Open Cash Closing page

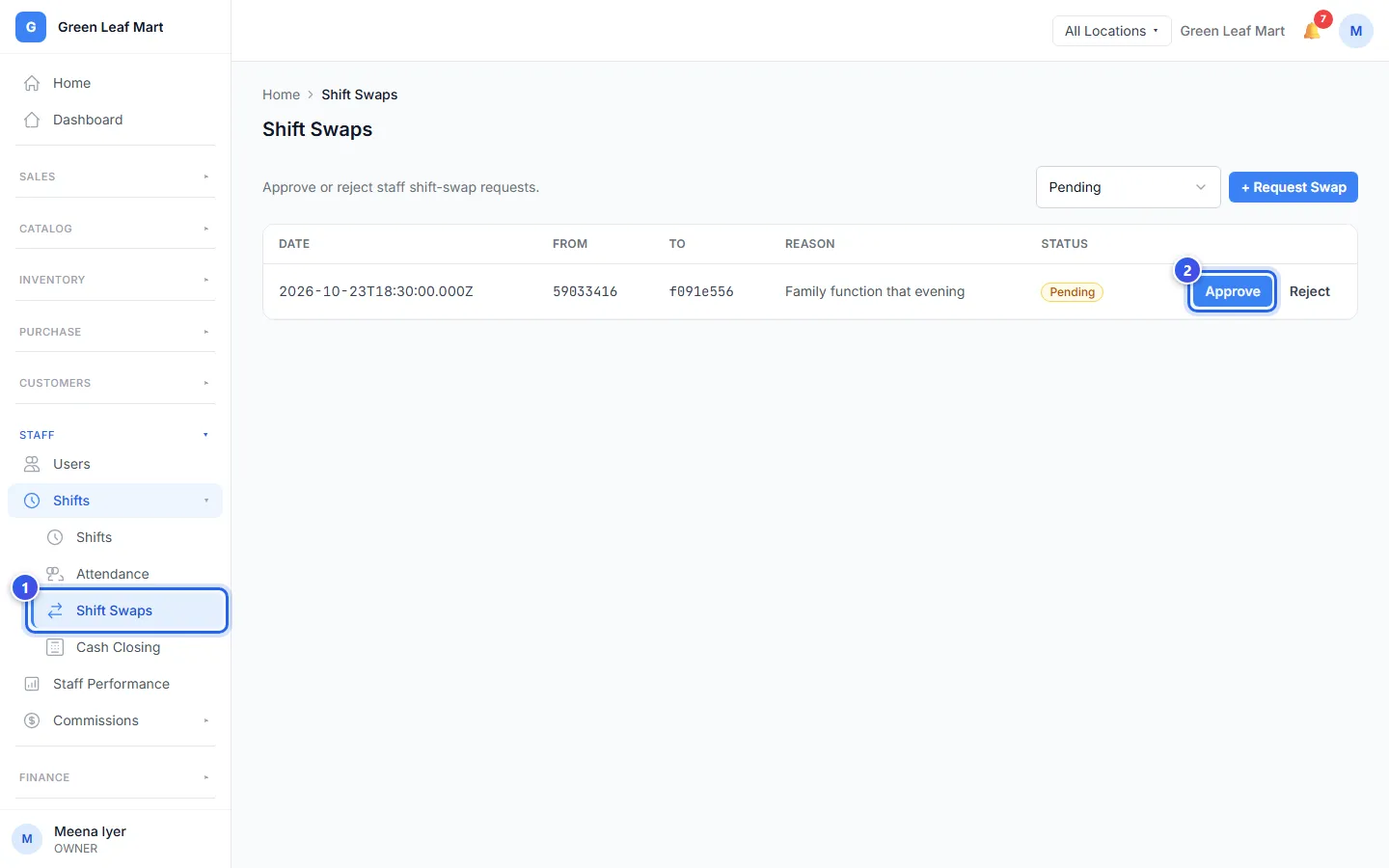pos(126,647)
